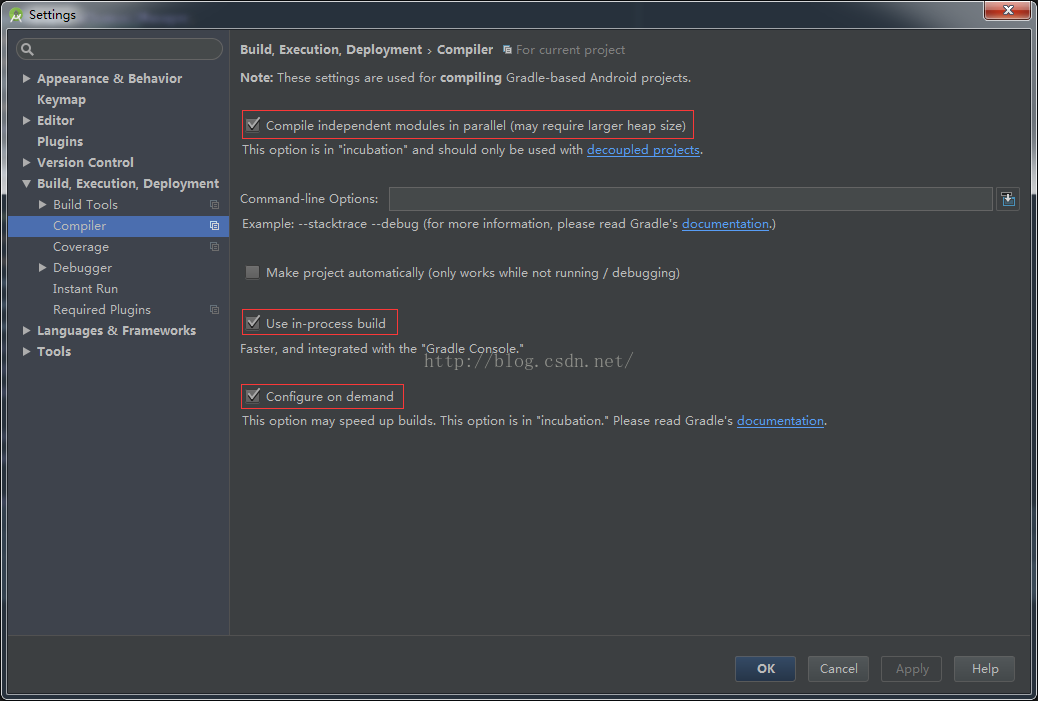Click the Android Studio icon in title bar
This screenshot has height=701, width=1038.
[x=16, y=15]
